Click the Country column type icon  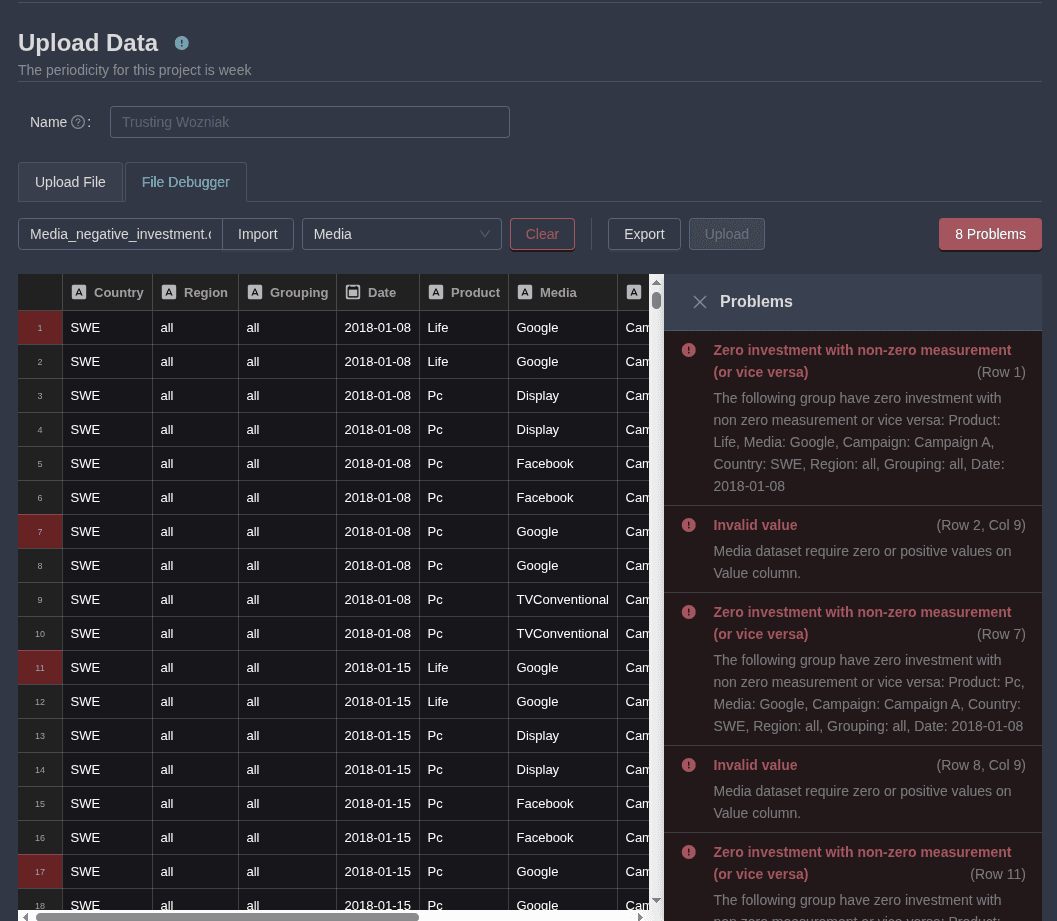pyautogui.click(x=79, y=292)
